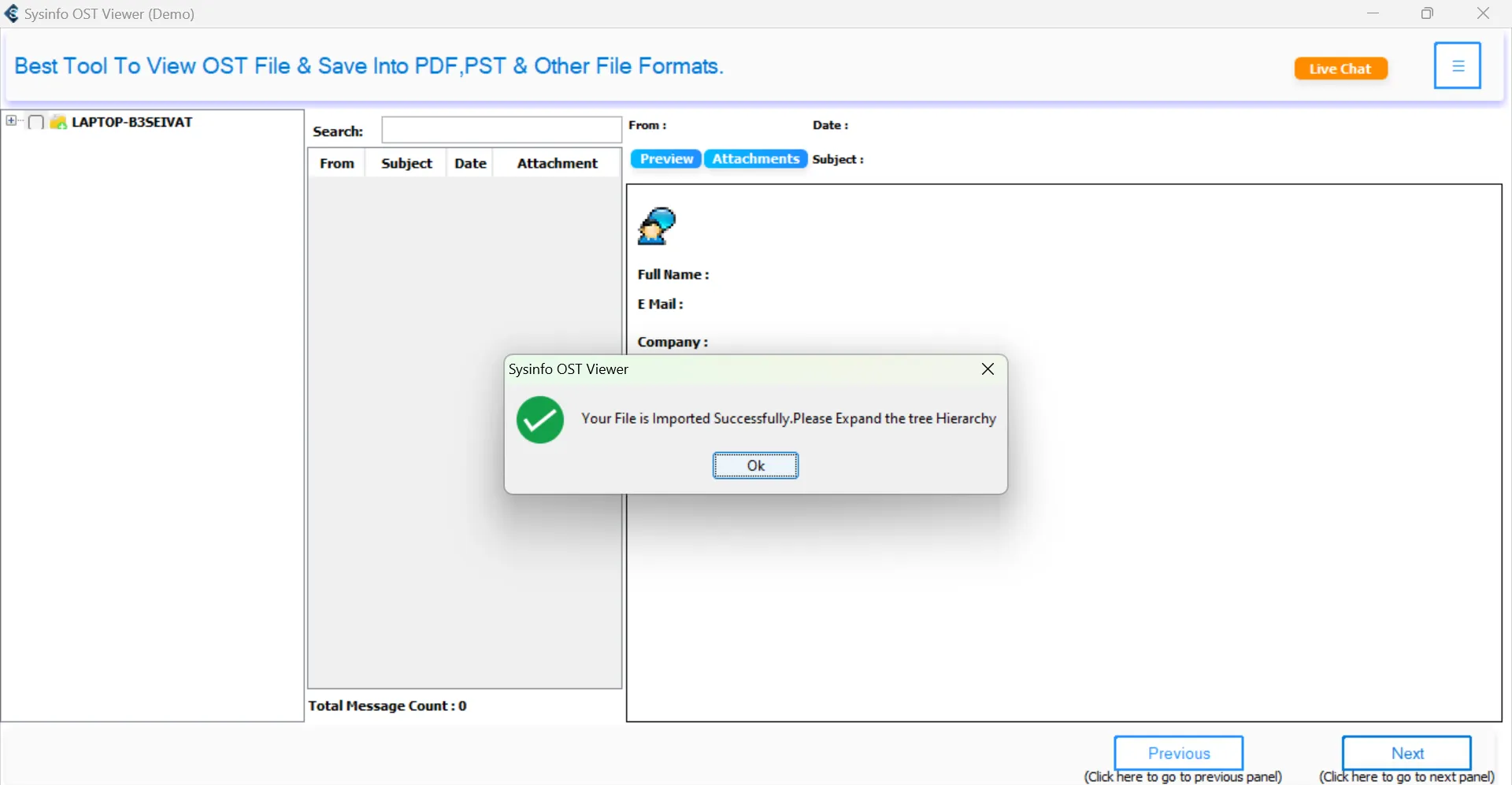Click the Sysinfo app logo icon
This screenshot has height=785, width=1512.
12,13
